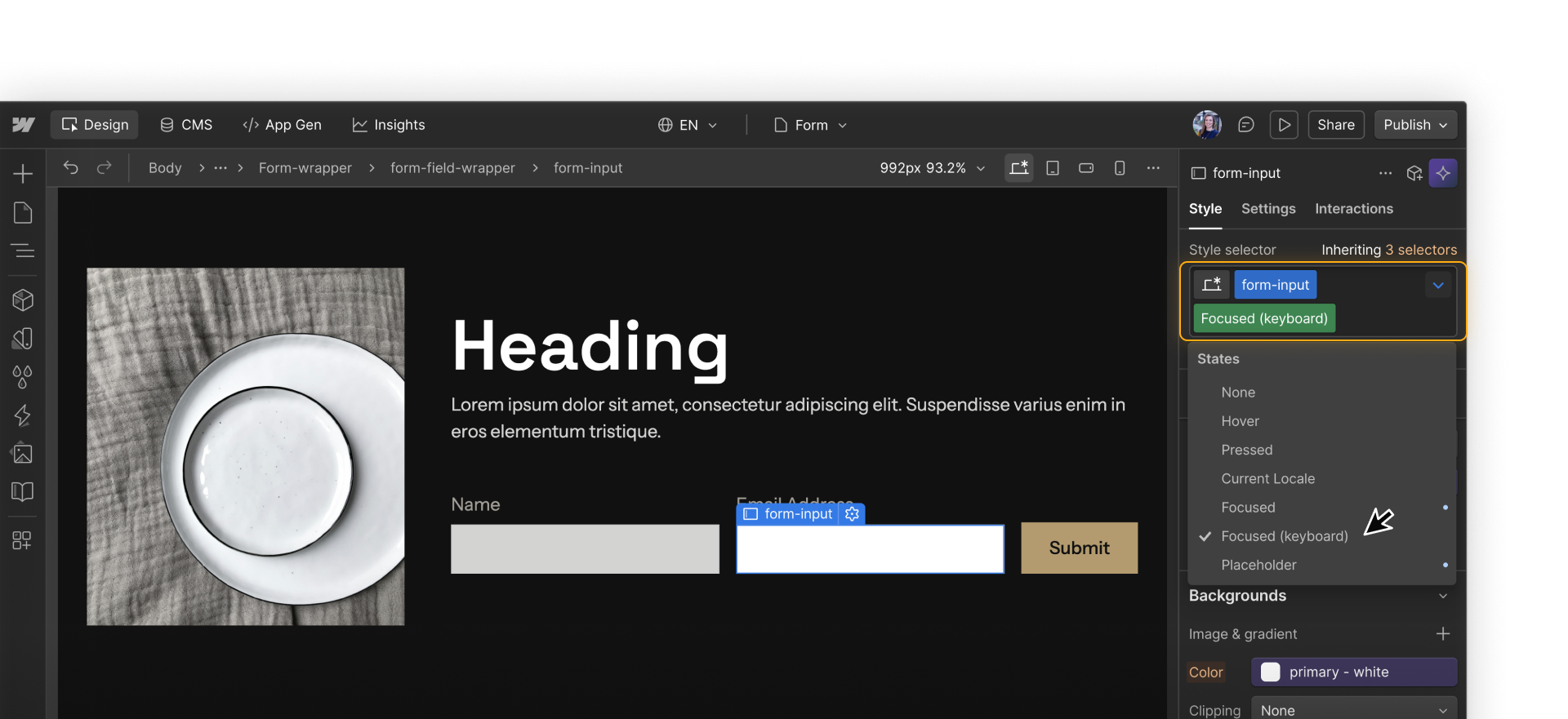Toggle the style selector states chevron
This screenshot has height=719, width=1568.
pyautogui.click(x=1438, y=285)
